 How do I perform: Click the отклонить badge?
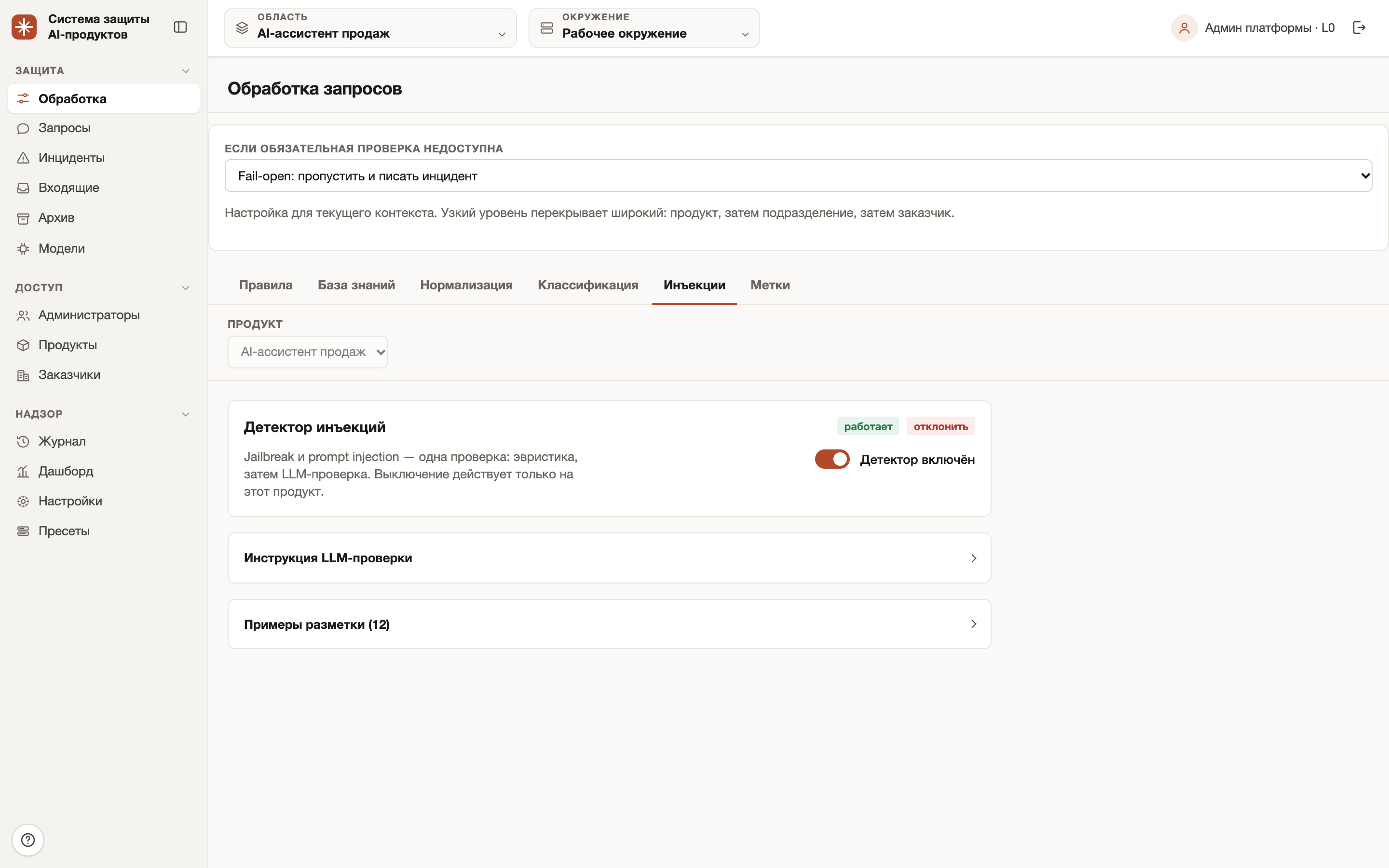[x=941, y=427]
